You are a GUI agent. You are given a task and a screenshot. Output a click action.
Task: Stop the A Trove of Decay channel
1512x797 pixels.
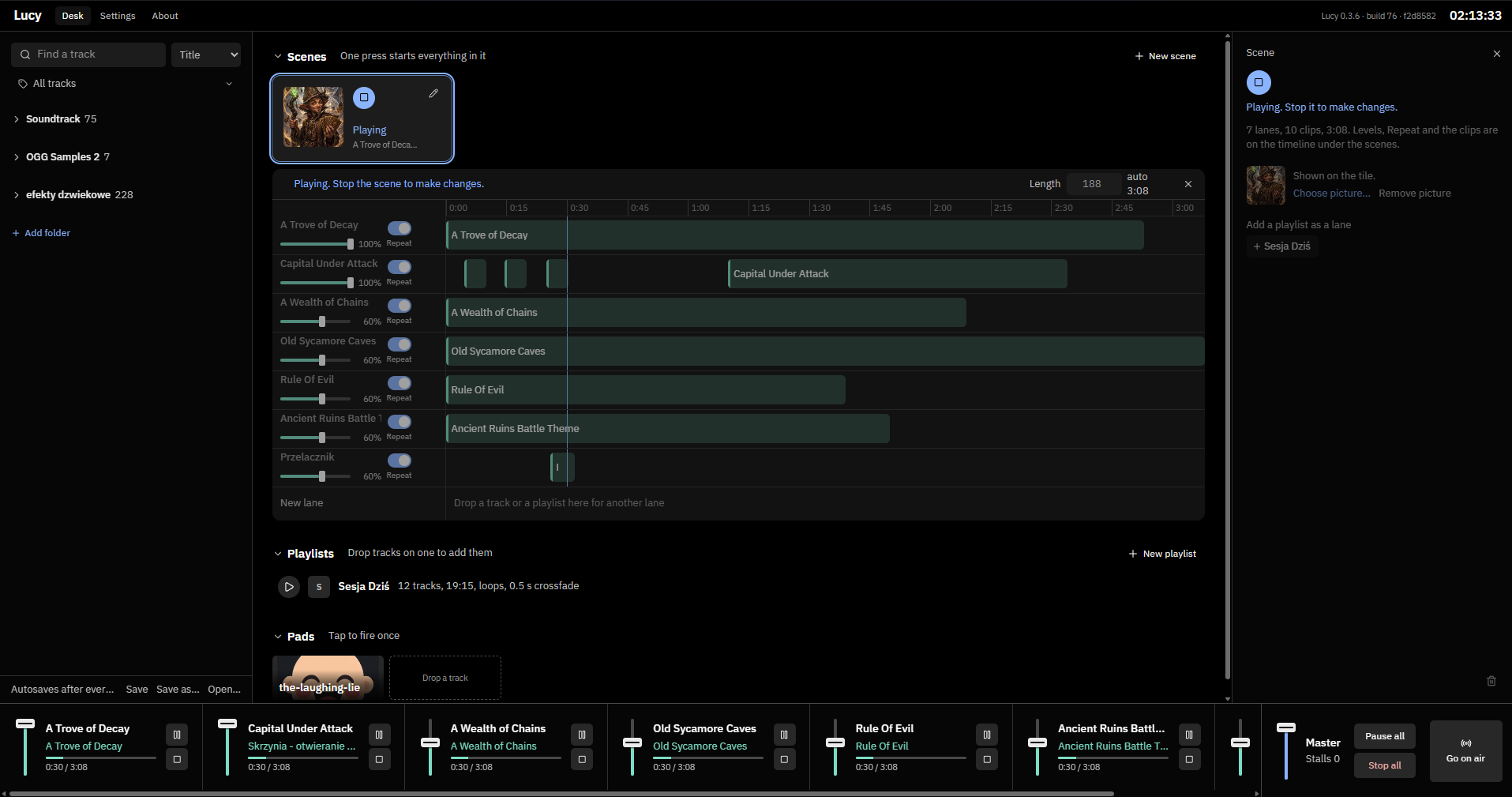tap(177, 759)
